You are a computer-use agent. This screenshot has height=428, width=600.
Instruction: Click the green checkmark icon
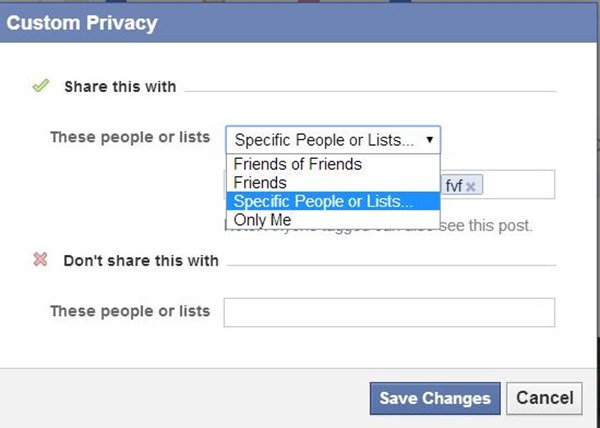(40, 86)
